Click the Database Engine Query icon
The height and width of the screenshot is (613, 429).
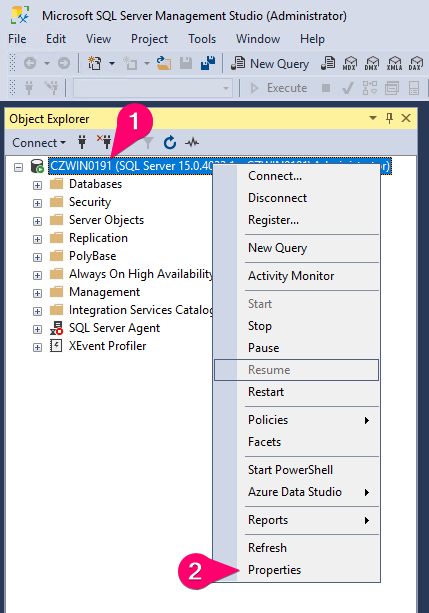click(328, 63)
